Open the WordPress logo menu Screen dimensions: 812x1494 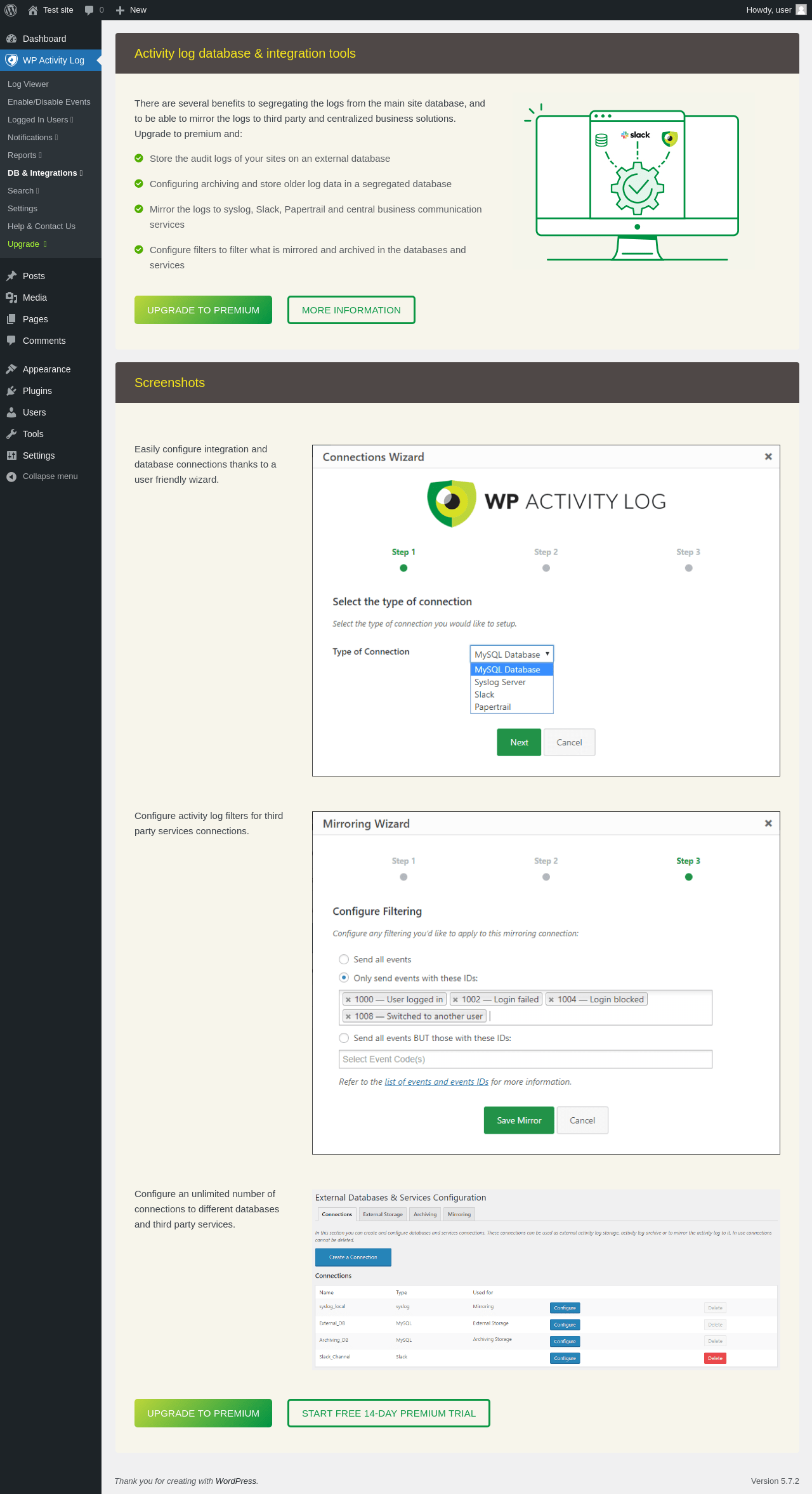click(x=11, y=10)
